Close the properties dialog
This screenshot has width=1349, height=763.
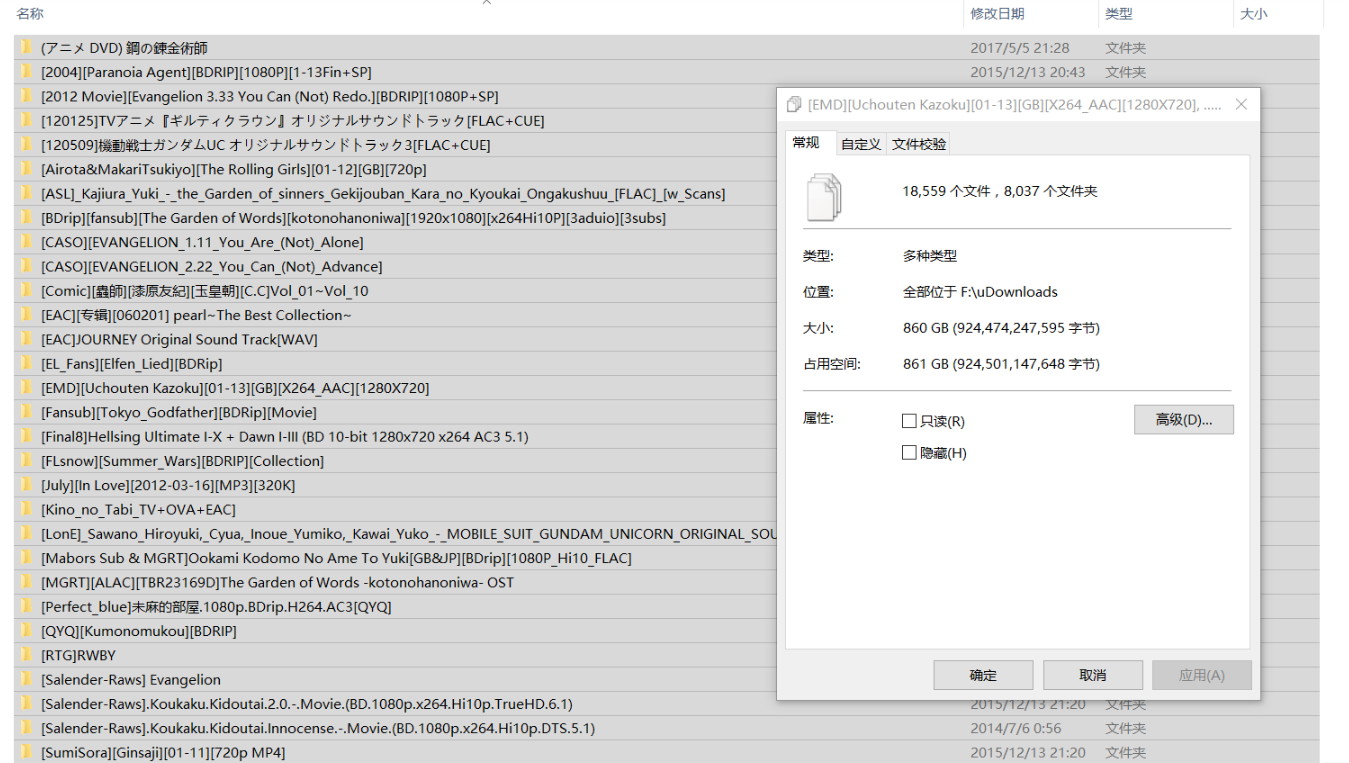click(x=1241, y=105)
